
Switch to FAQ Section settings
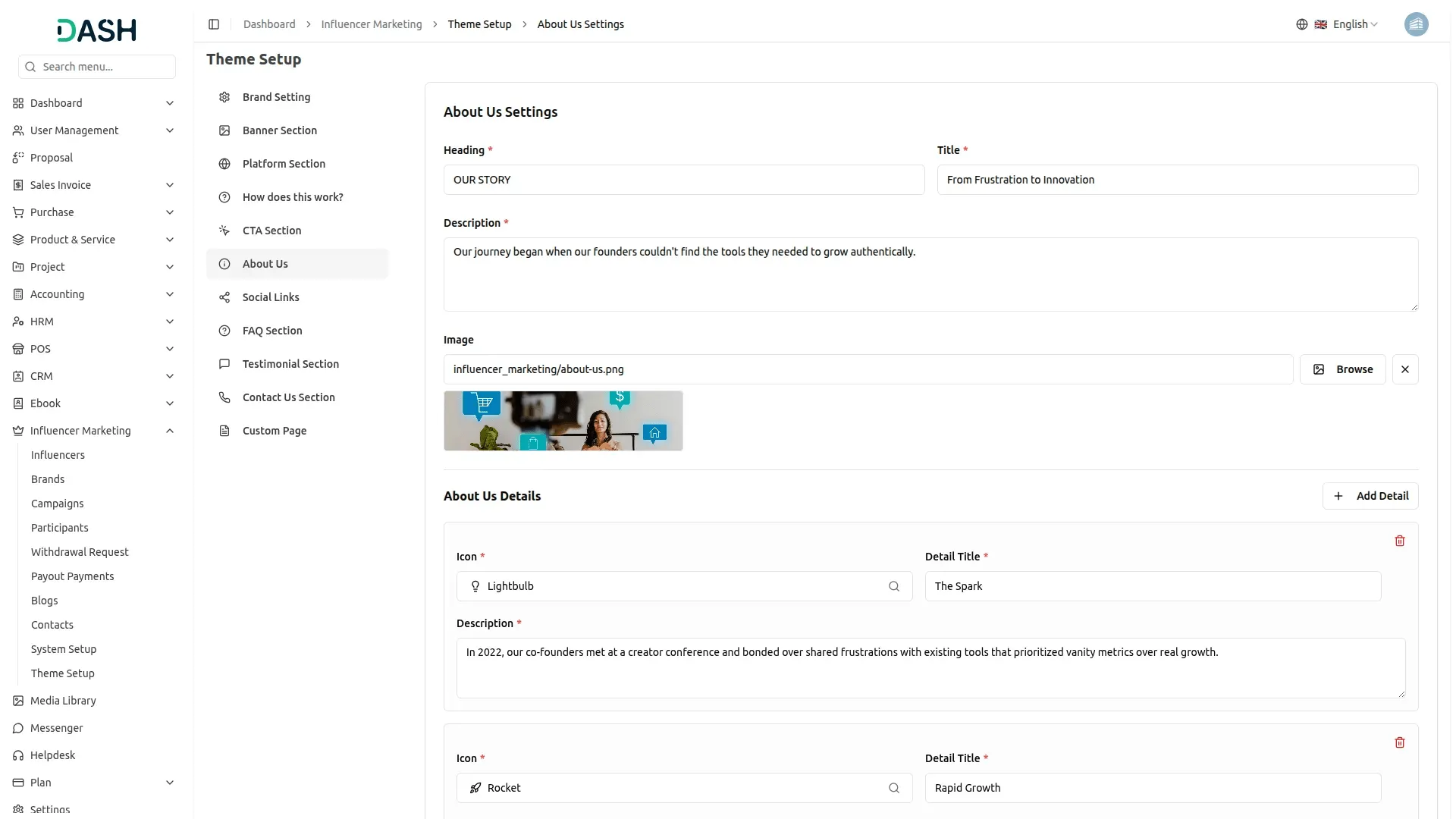(272, 331)
